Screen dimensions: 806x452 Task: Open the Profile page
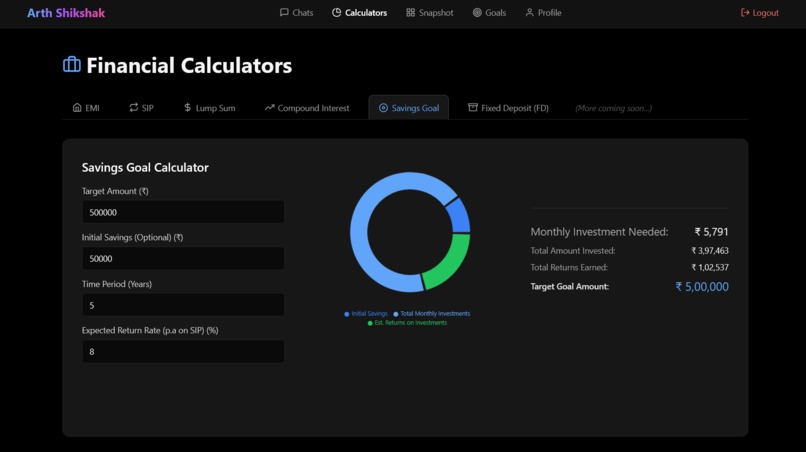point(543,12)
